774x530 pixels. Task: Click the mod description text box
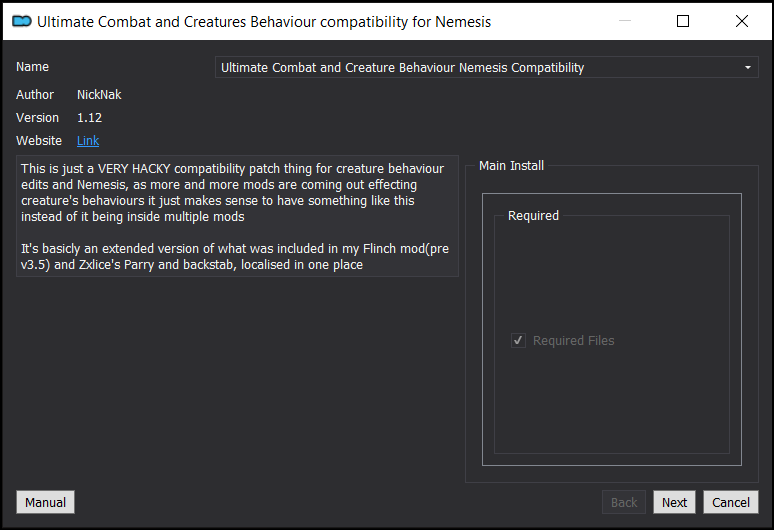tap(237, 216)
